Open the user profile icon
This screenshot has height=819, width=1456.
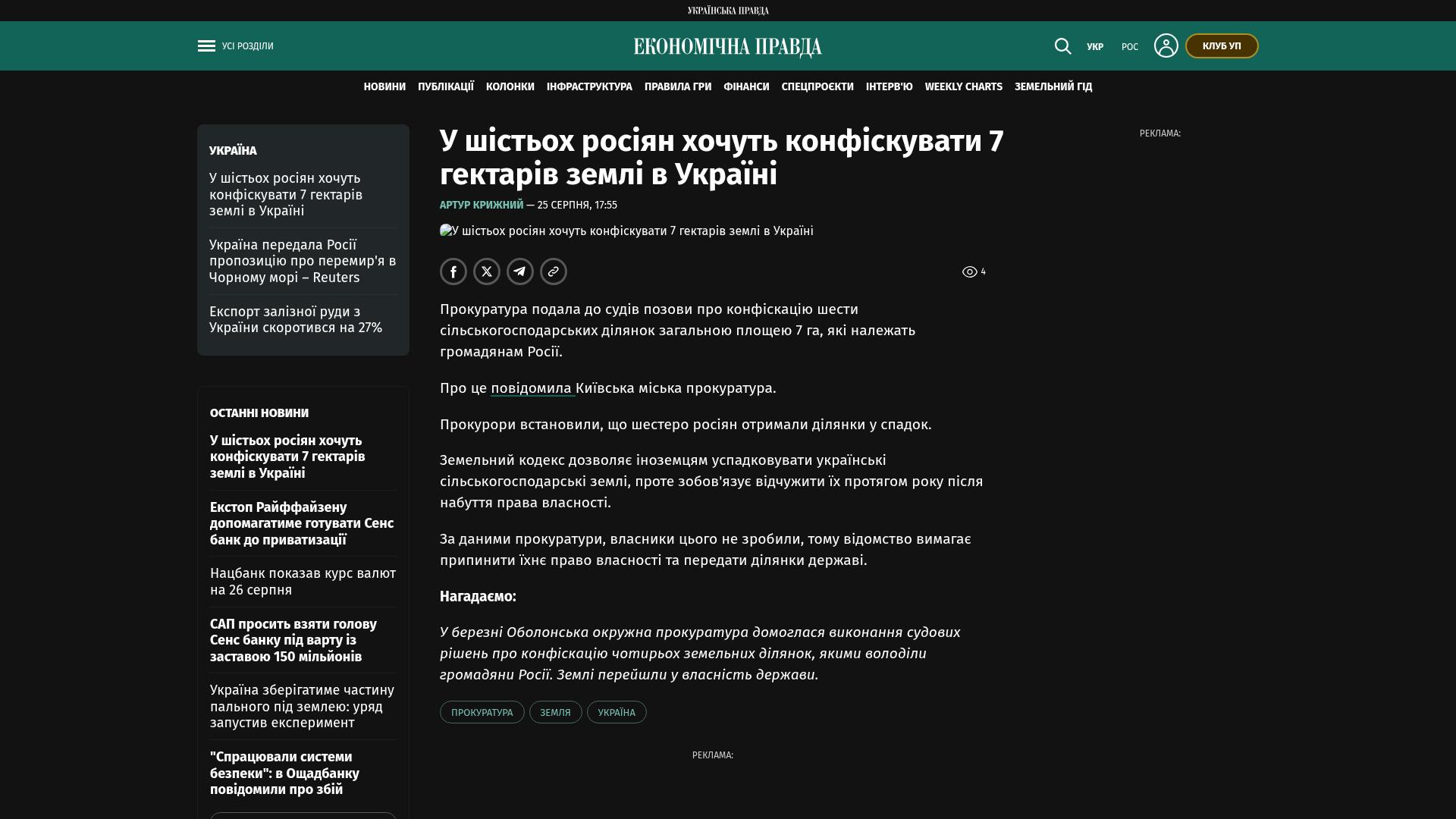pyautogui.click(x=1166, y=45)
